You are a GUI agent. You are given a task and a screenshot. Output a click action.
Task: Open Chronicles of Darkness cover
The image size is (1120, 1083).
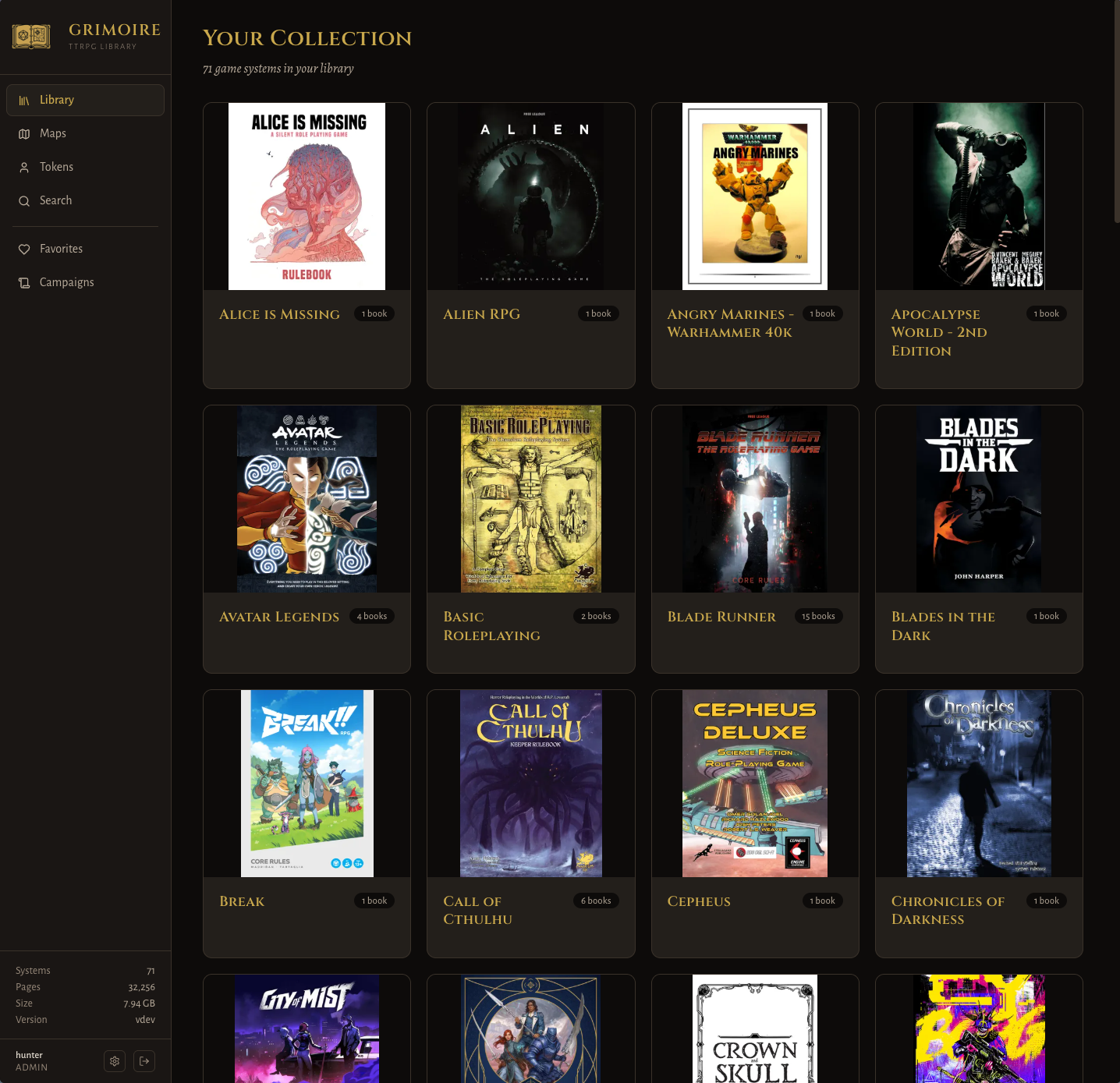(x=979, y=784)
